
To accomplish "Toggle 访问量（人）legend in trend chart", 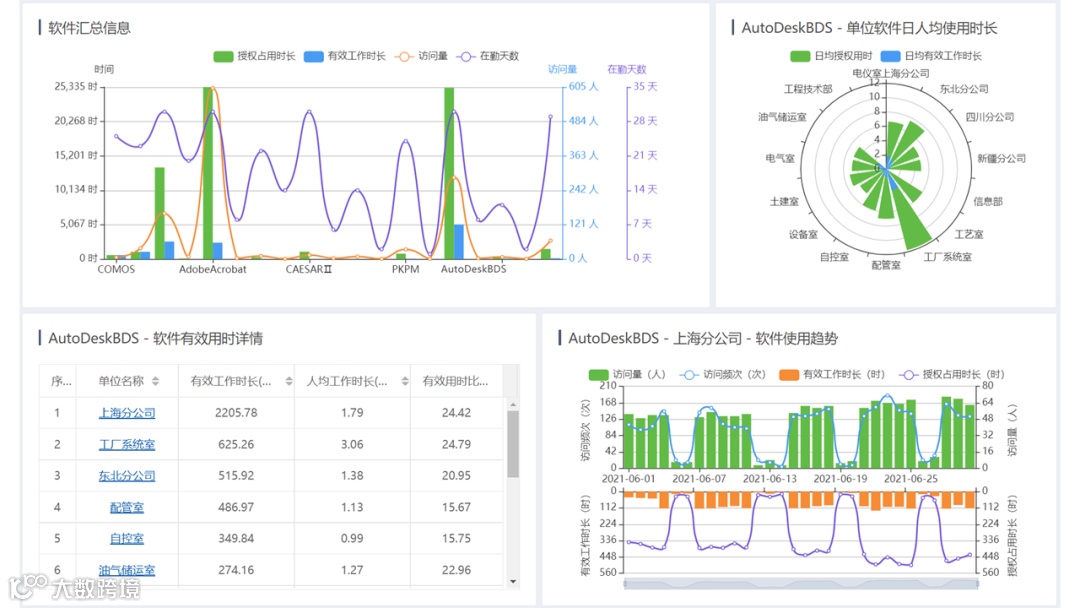I will pyautogui.click(x=627, y=375).
